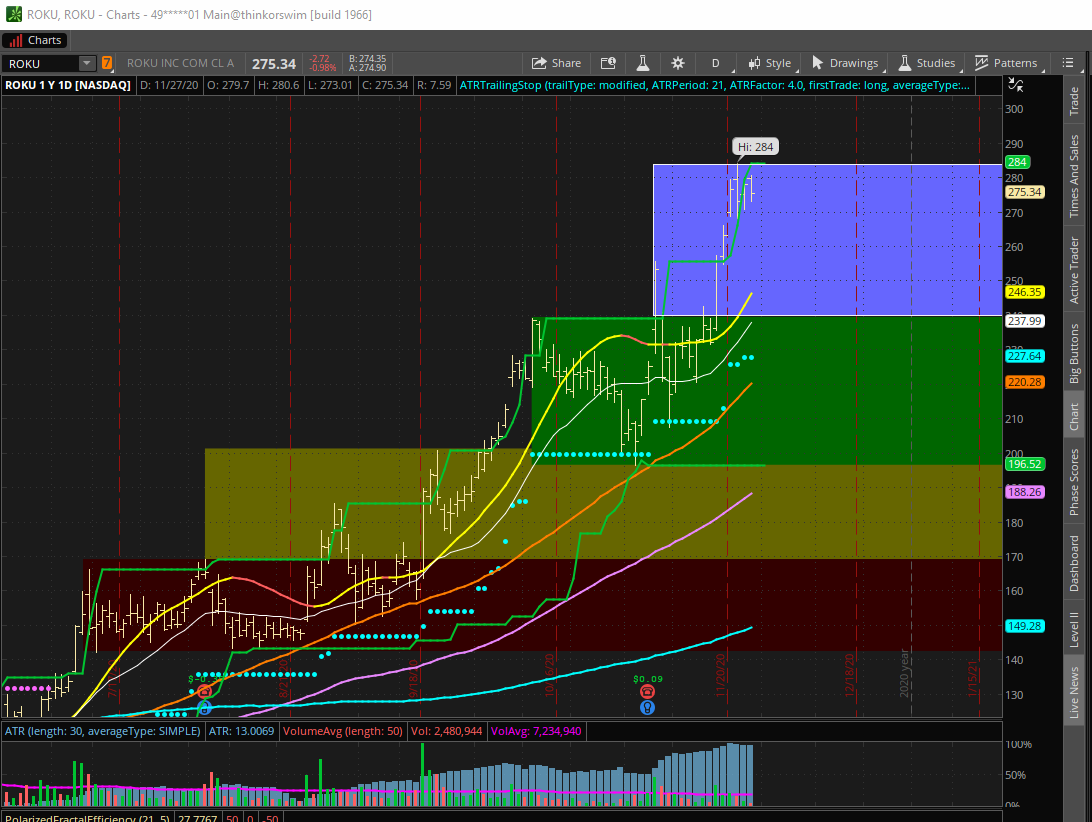The height and width of the screenshot is (822, 1092).
Task: Click the 196.52 green axis label
Action: click(1024, 464)
